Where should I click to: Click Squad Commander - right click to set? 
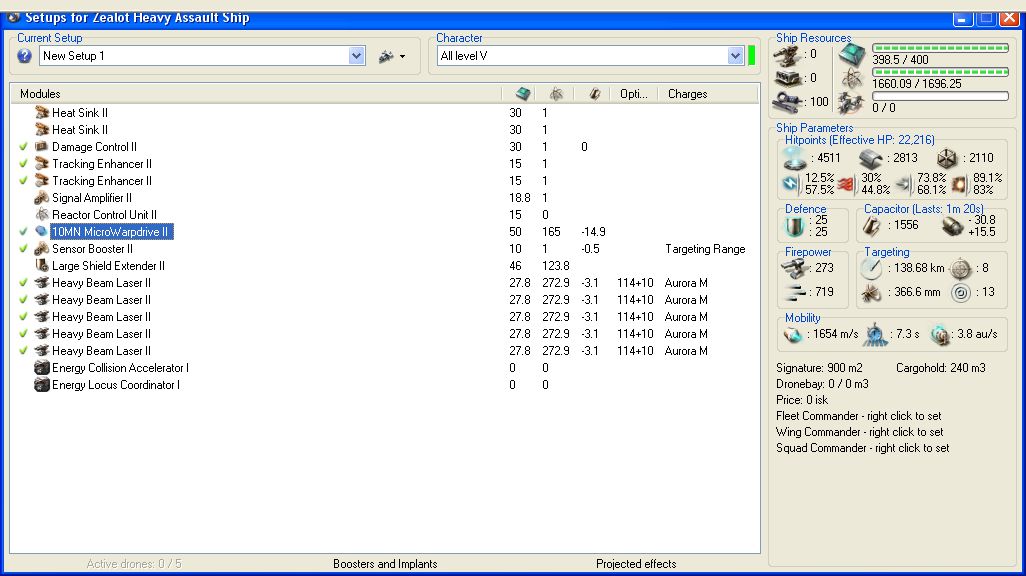tap(862, 448)
